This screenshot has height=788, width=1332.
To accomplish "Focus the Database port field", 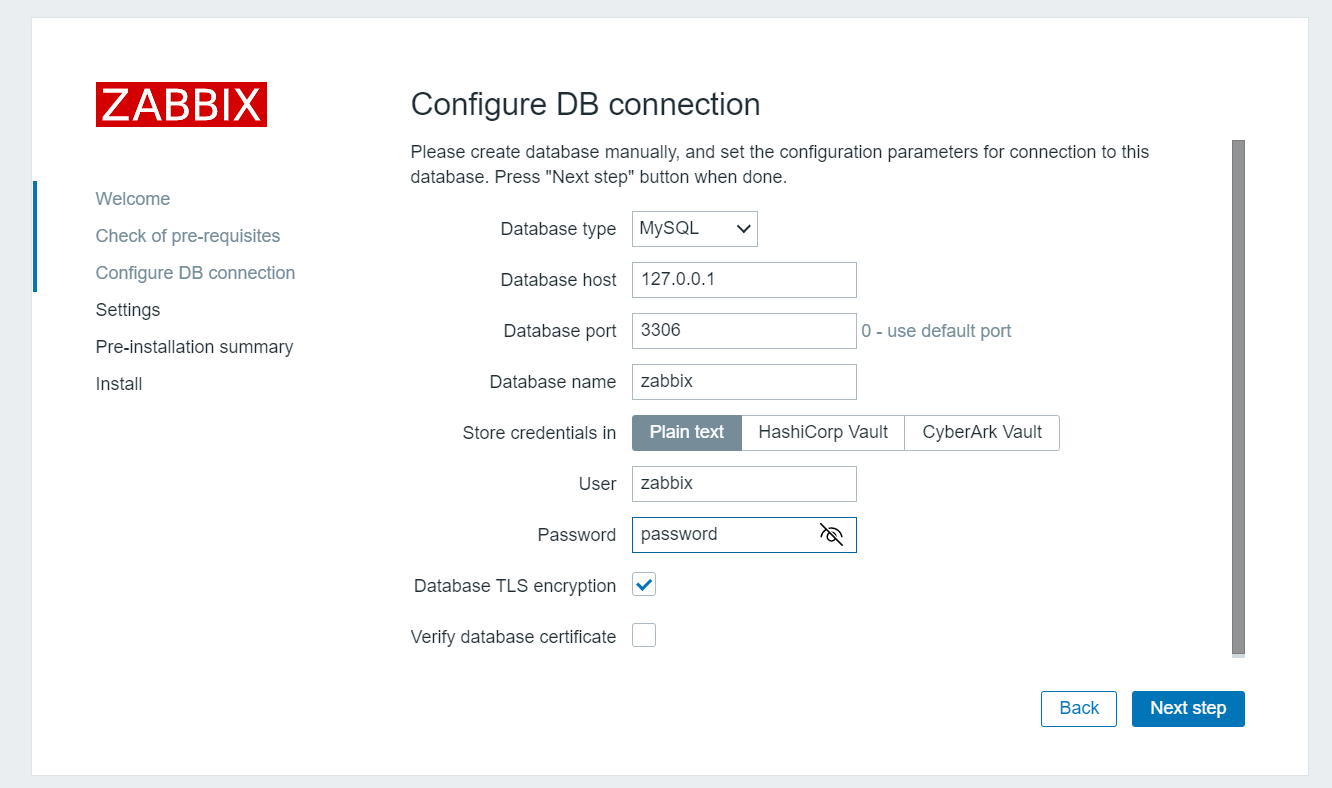I will 744,330.
